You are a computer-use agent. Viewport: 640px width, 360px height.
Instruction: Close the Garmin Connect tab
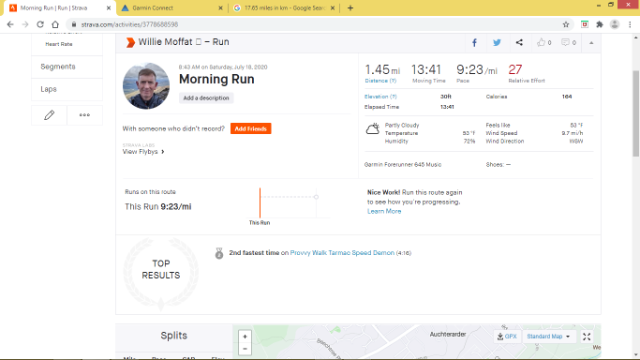pyautogui.click(x=220, y=8)
